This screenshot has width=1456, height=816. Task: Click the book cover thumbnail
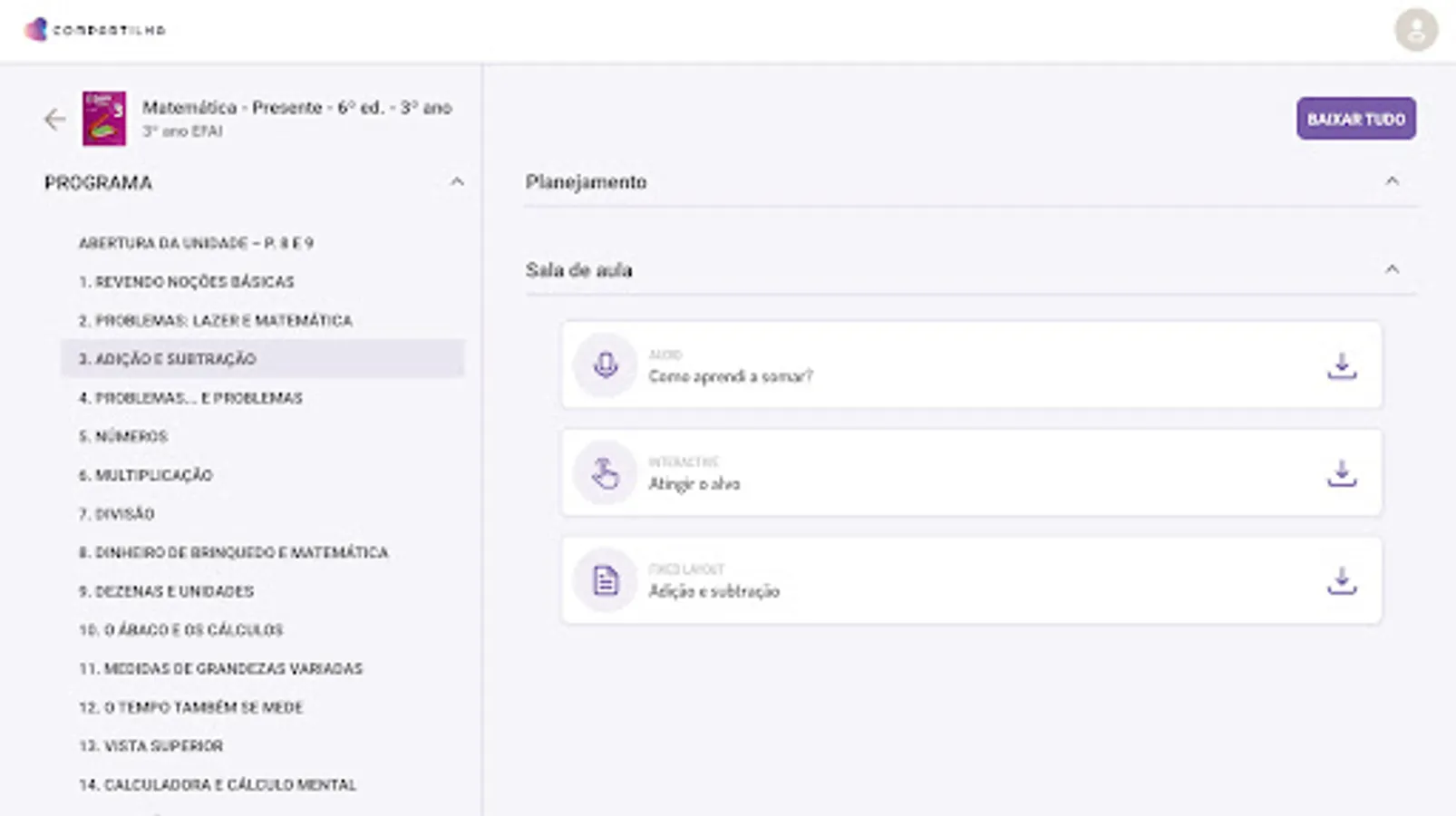point(104,119)
